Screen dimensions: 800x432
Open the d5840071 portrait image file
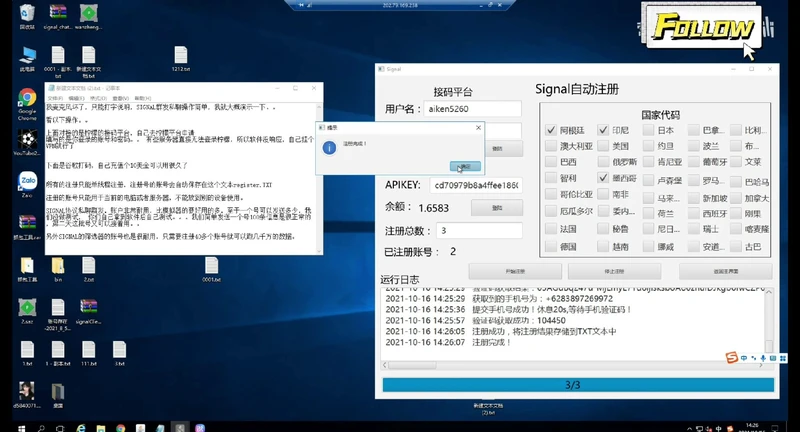pos(27,395)
